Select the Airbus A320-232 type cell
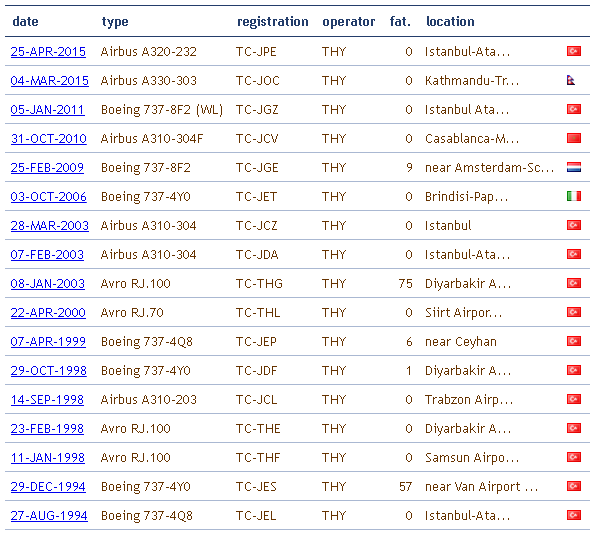The height and width of the screenshot is (546, 590). pyautogui.click(x=148, y=52)
